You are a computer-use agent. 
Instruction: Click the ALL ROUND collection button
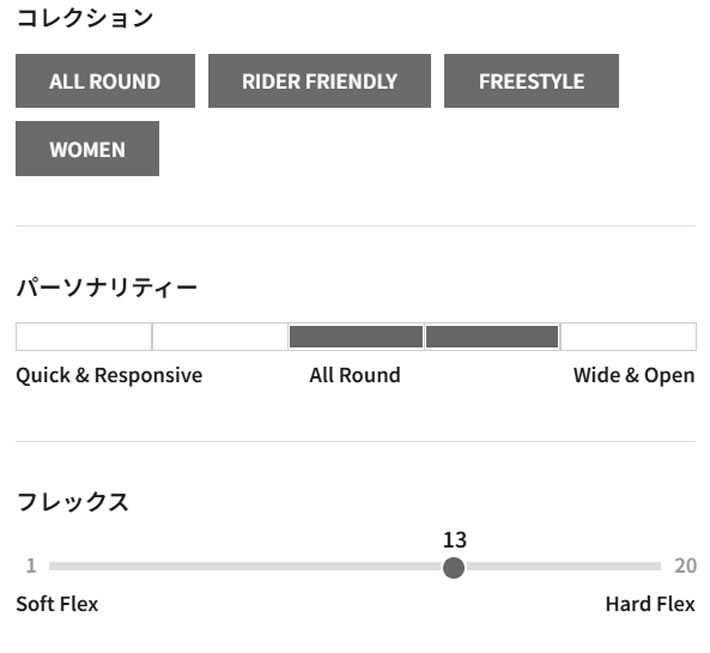coord(105,81)
